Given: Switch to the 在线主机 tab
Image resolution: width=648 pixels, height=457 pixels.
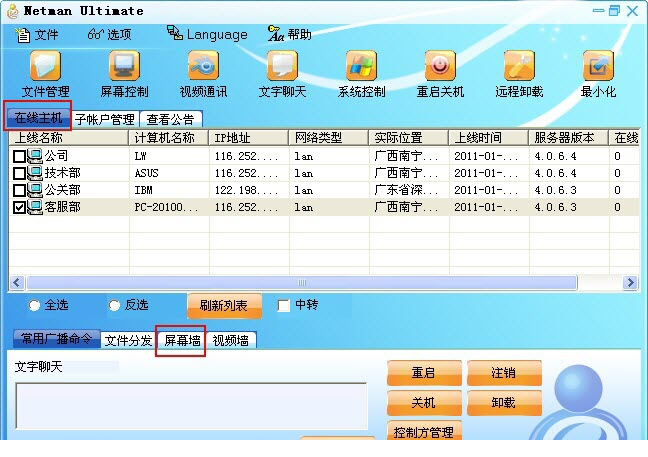Looking at the screenshot, I should pyautogui.click(x=38, y=118).
